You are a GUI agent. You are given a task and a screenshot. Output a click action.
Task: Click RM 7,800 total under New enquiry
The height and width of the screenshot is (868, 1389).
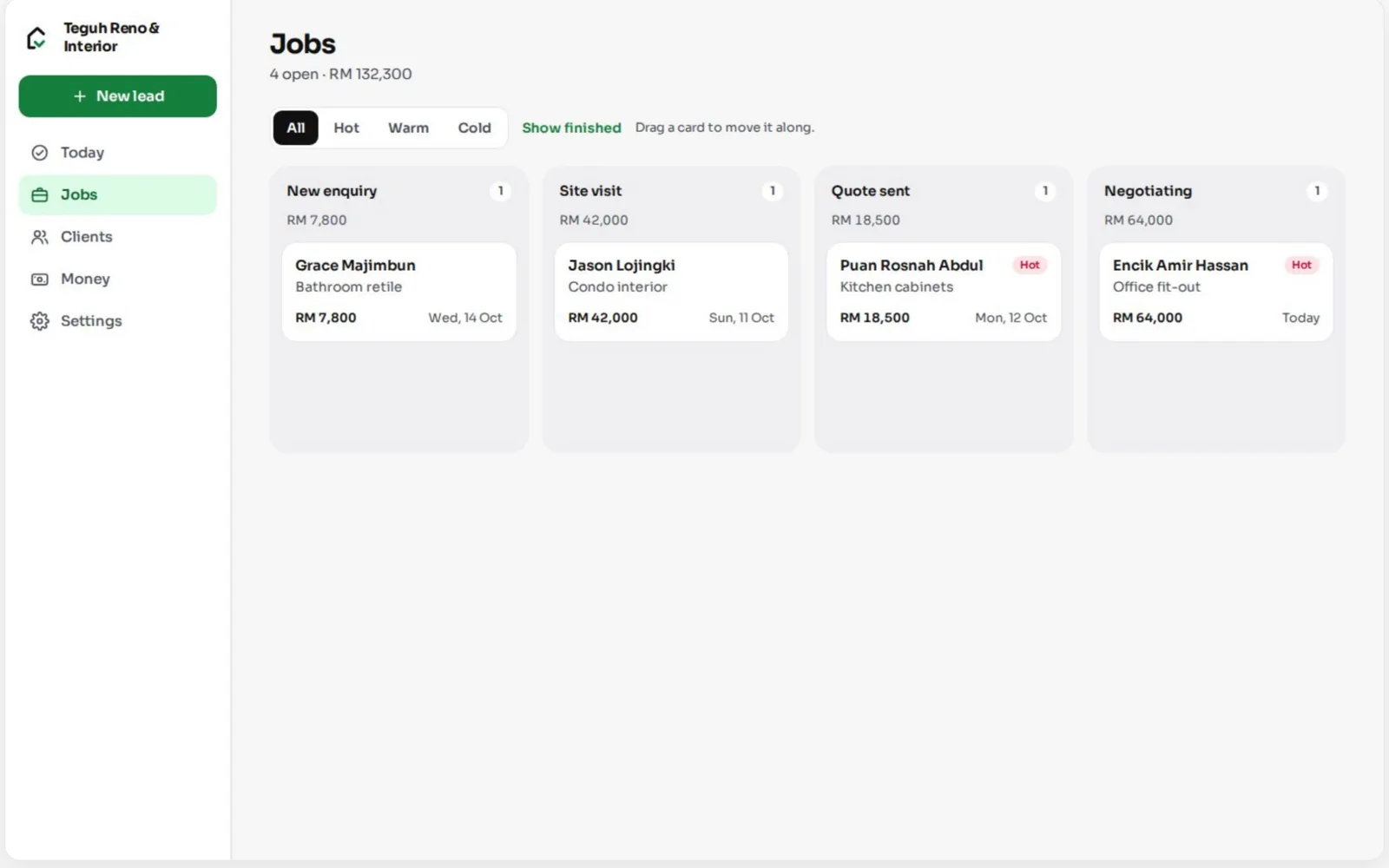tap(317, 220)
